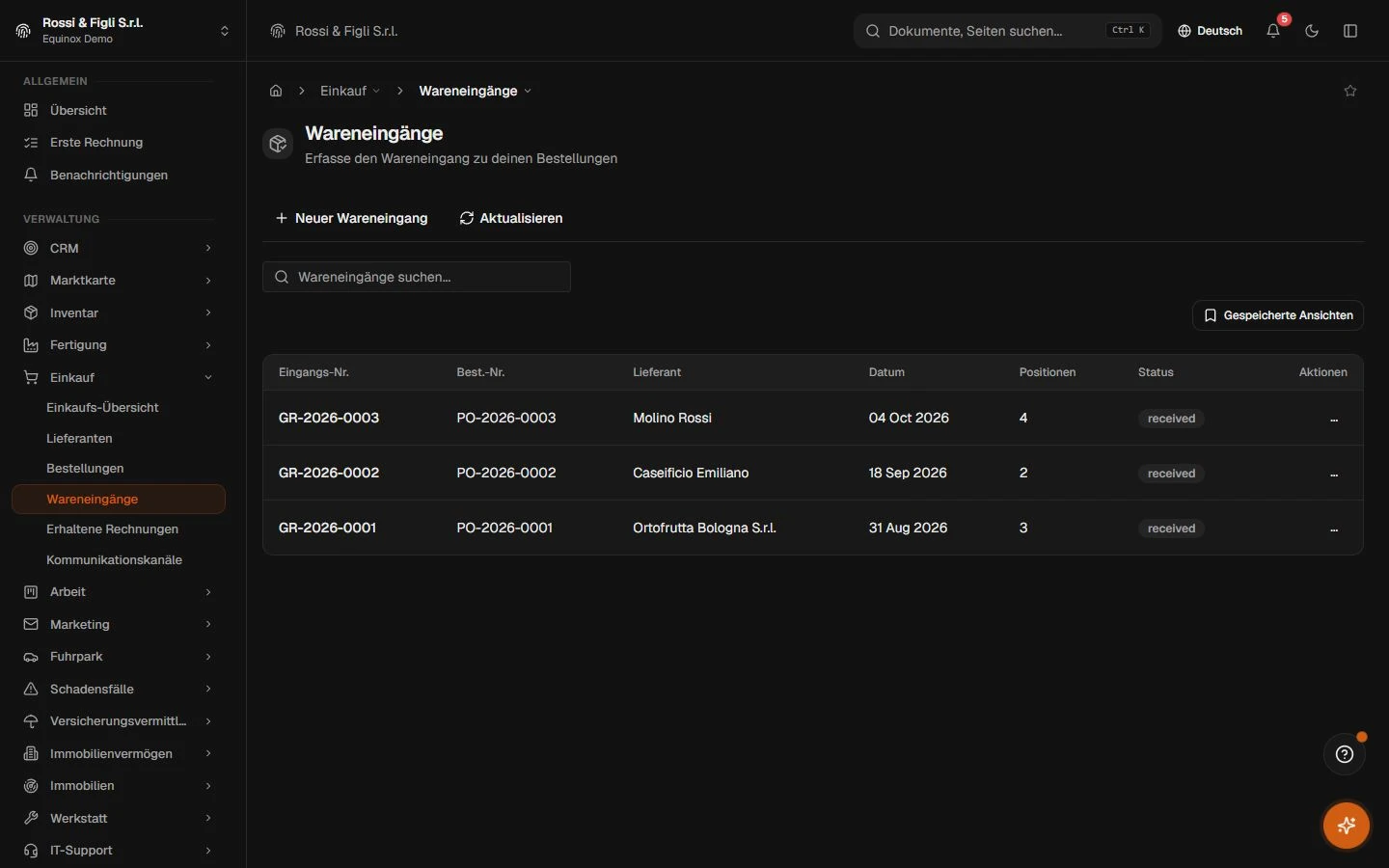This screenshot has width=1389, height=868.
Task: Open the Deutsch language selector
Action: [1210, 31]
